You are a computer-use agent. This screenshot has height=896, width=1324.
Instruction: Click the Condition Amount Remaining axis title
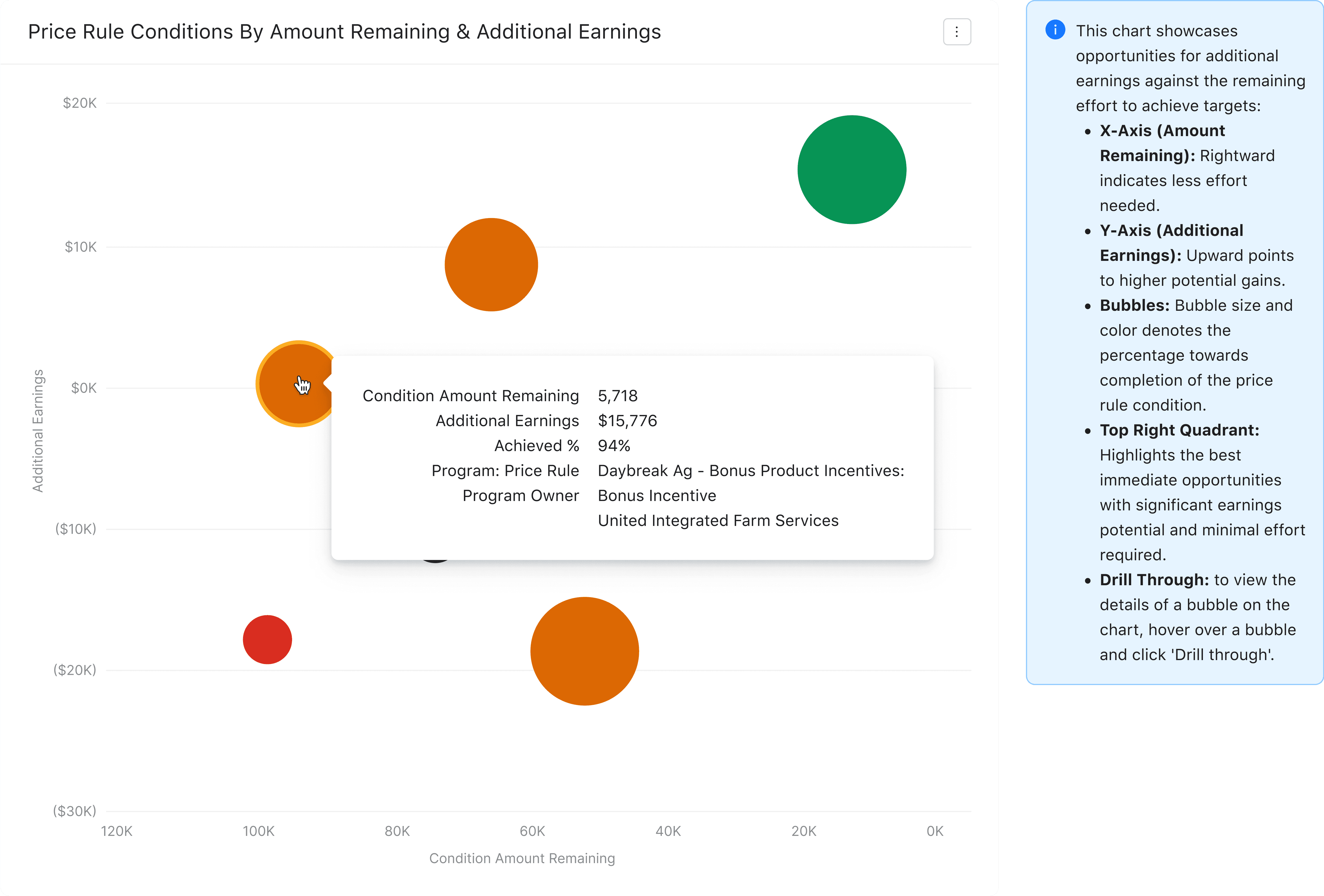[522, 858]
